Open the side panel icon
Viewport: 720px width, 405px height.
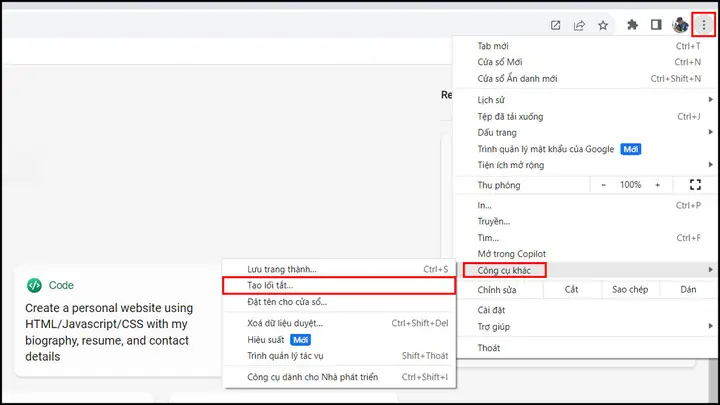[x=656, y=25]
